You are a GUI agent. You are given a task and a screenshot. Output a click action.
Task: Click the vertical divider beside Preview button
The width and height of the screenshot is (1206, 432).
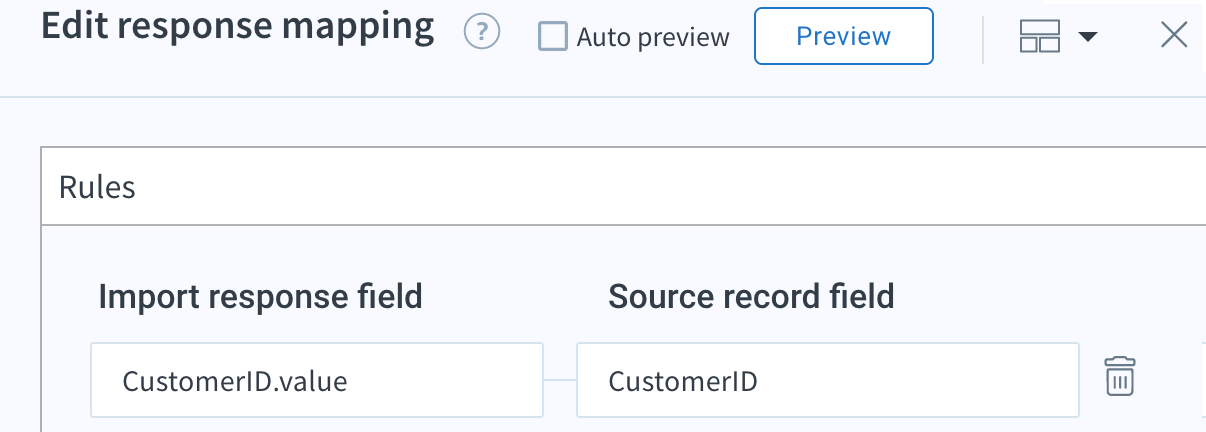[984, 38]
